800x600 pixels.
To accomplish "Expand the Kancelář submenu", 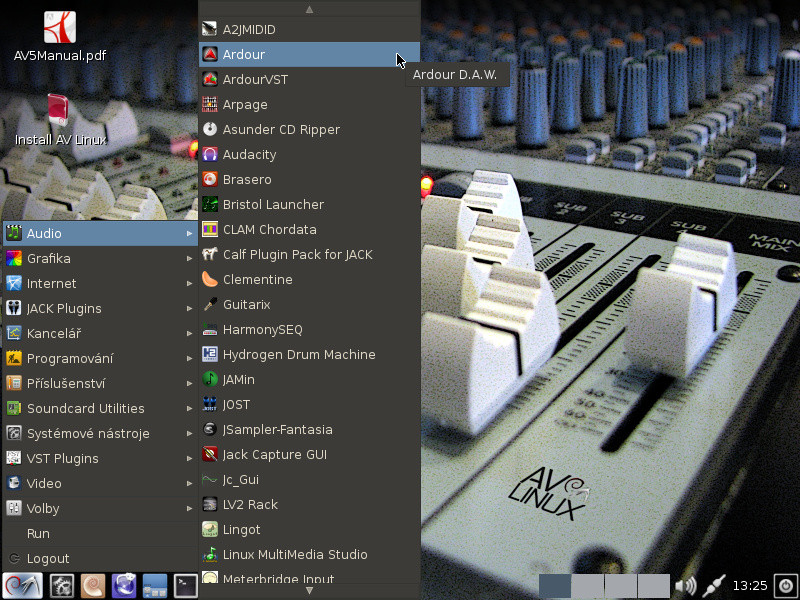I will coord(100,333).
